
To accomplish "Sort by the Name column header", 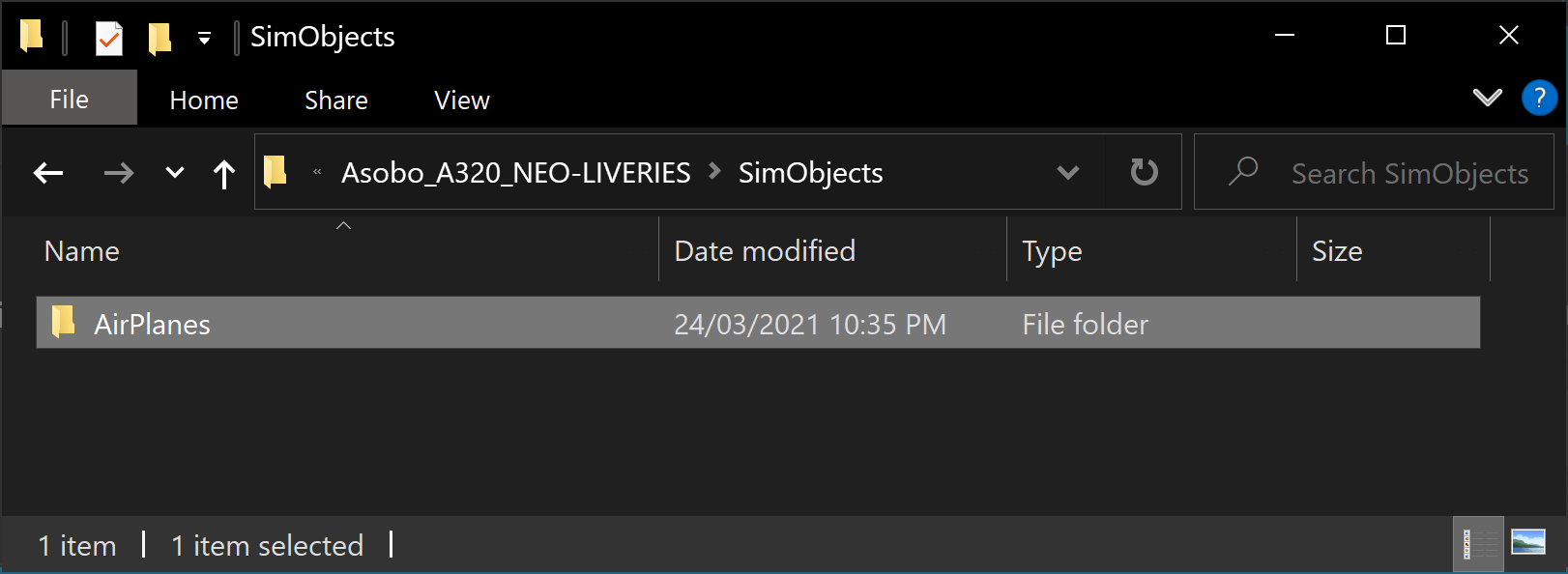I will (82, 251).
